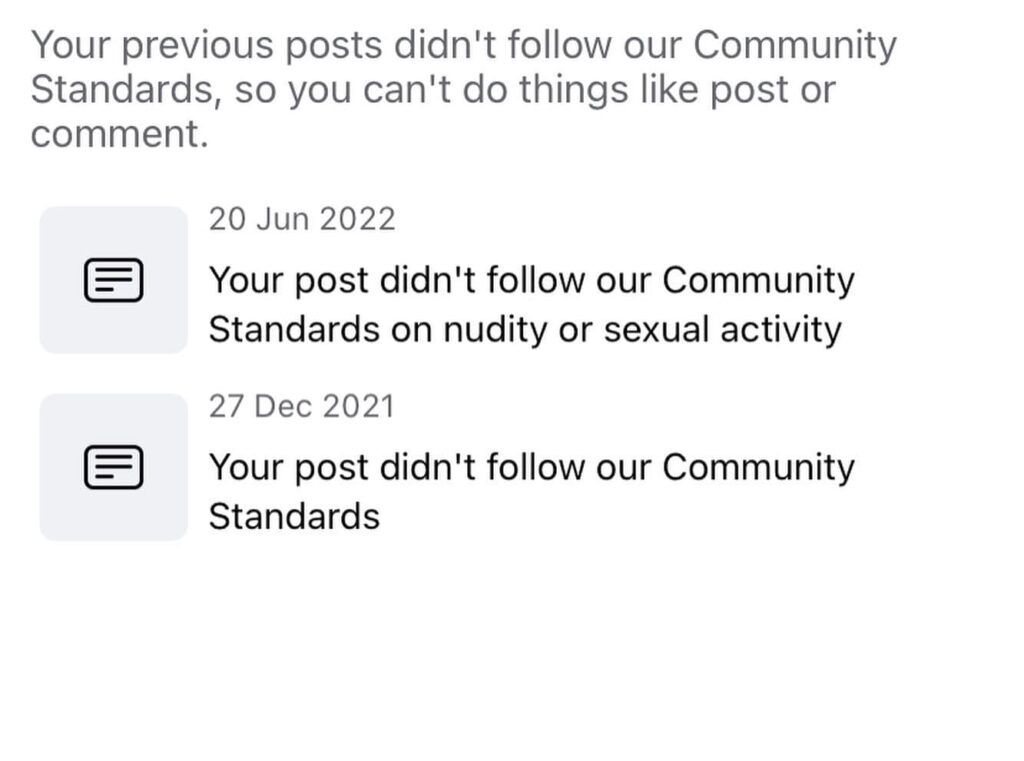Screen dimensions: 1024x761
Task: Select the grey tile for the December 2021 violation
Action: [x=114, y=467]
